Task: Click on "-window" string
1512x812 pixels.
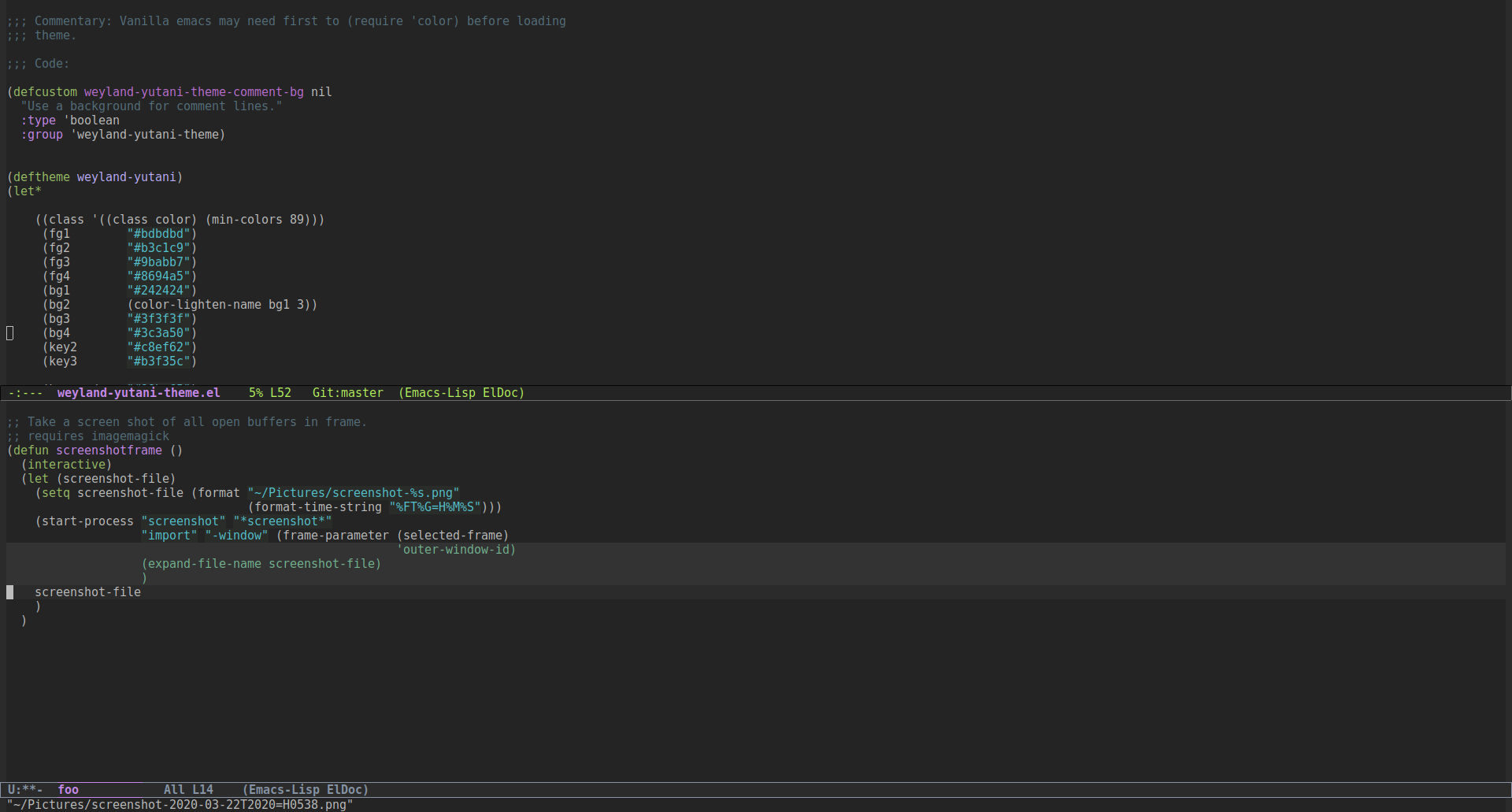Action: [236, 535]
